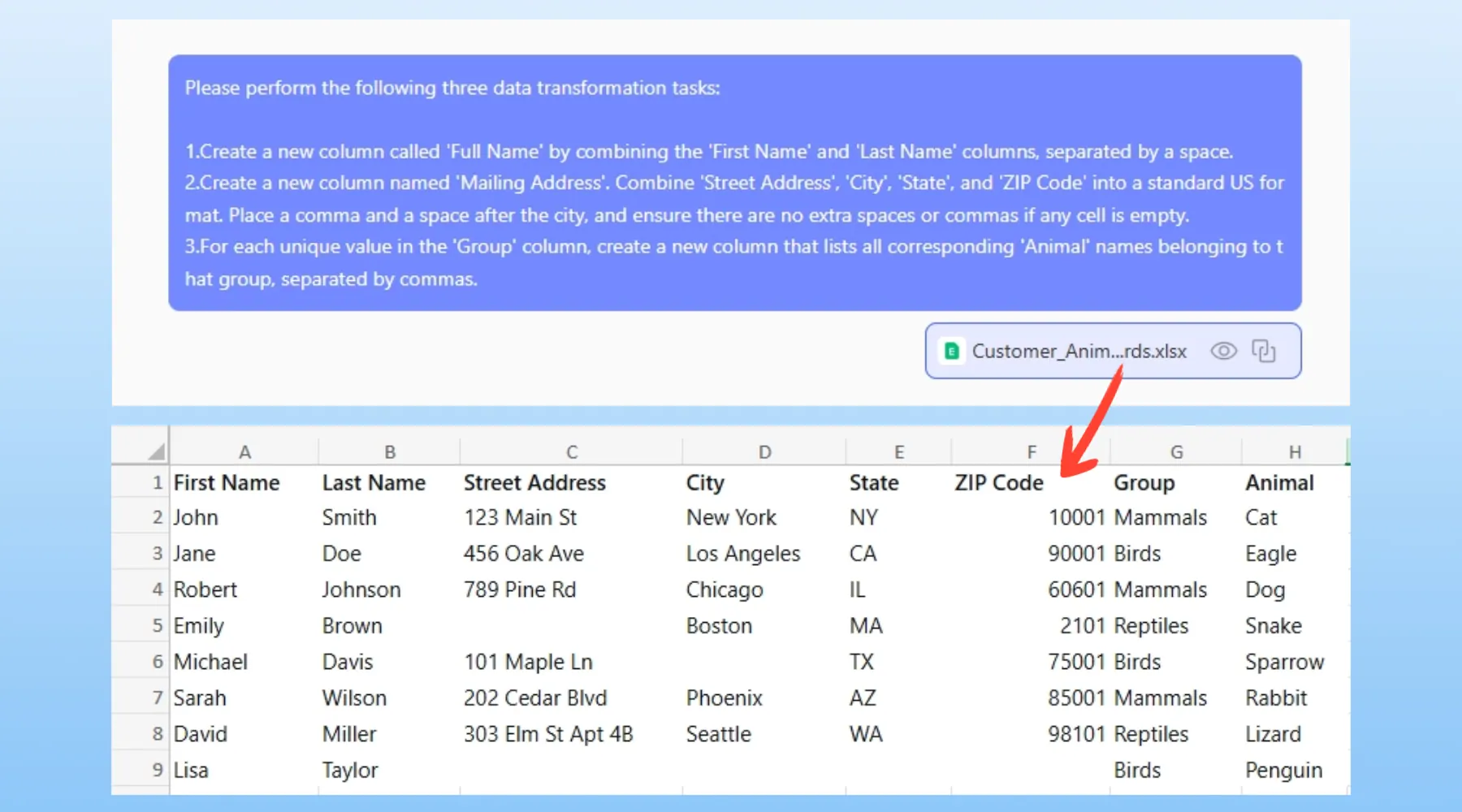Viewport: 1462px width, 812px height.
Task: Select column A header
Action: [244, 451]
